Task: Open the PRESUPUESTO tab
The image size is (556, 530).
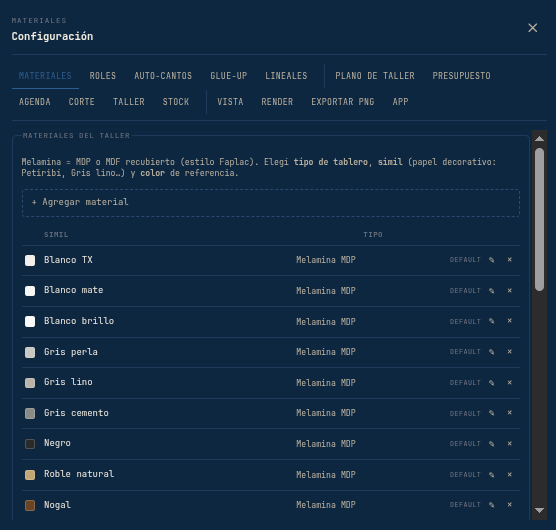Action: pyautogui.click(x=461, y=76)
